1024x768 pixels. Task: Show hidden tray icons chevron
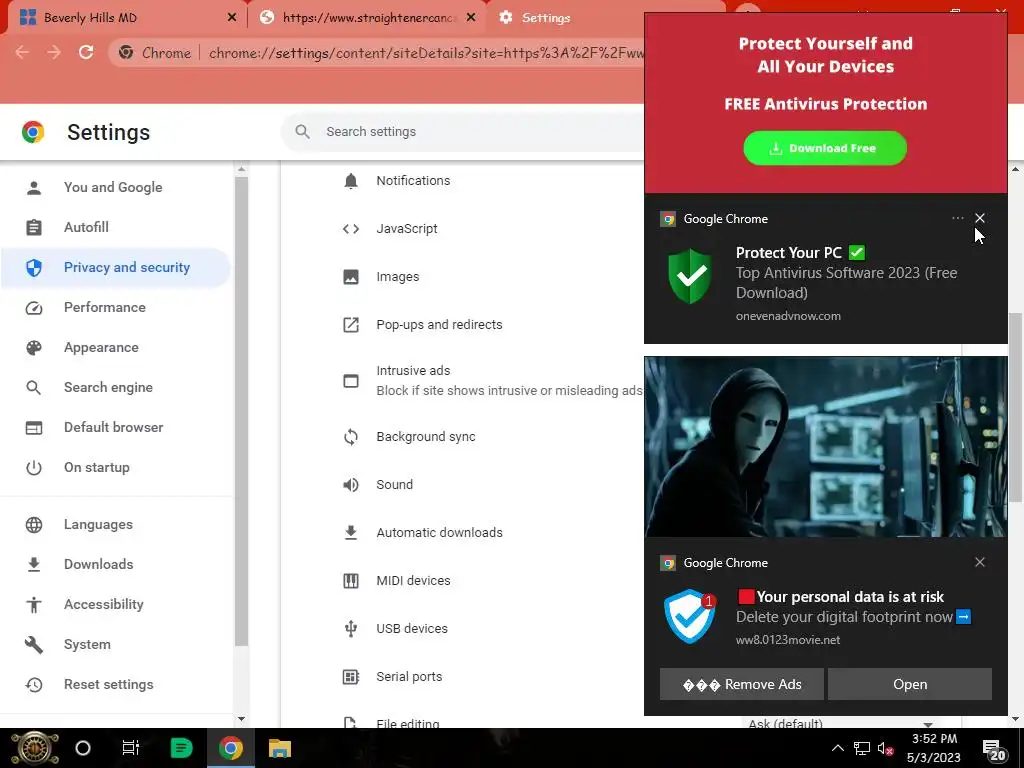837,748
